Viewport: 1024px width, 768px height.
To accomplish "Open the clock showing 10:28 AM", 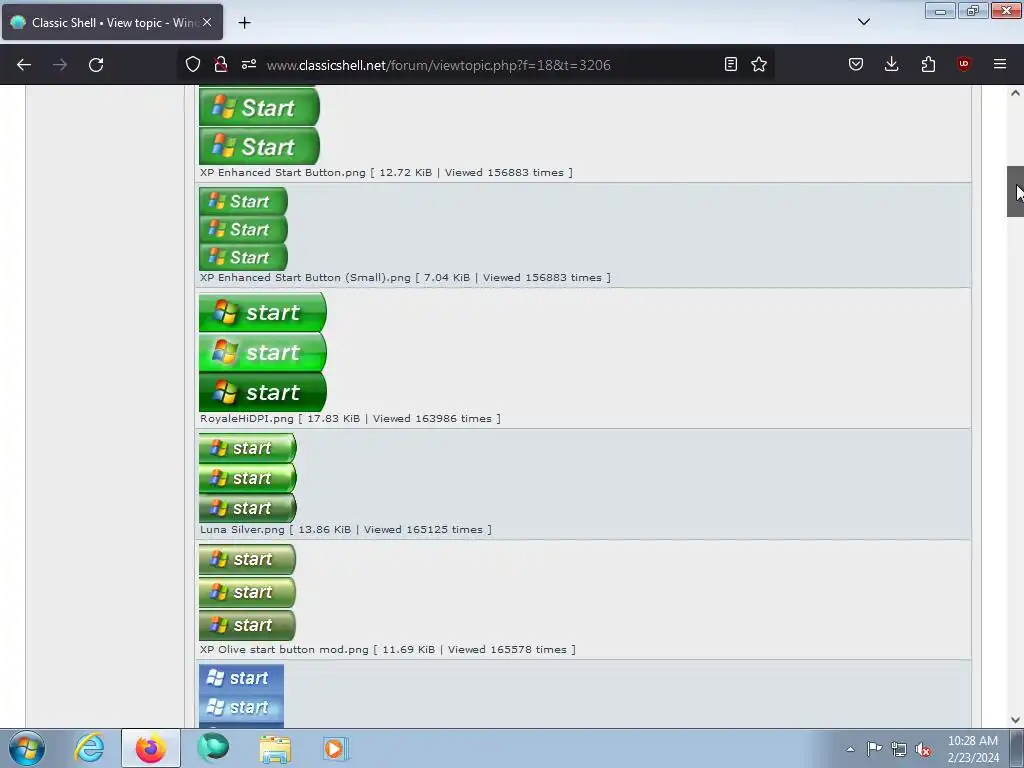I will coord(973,749).
